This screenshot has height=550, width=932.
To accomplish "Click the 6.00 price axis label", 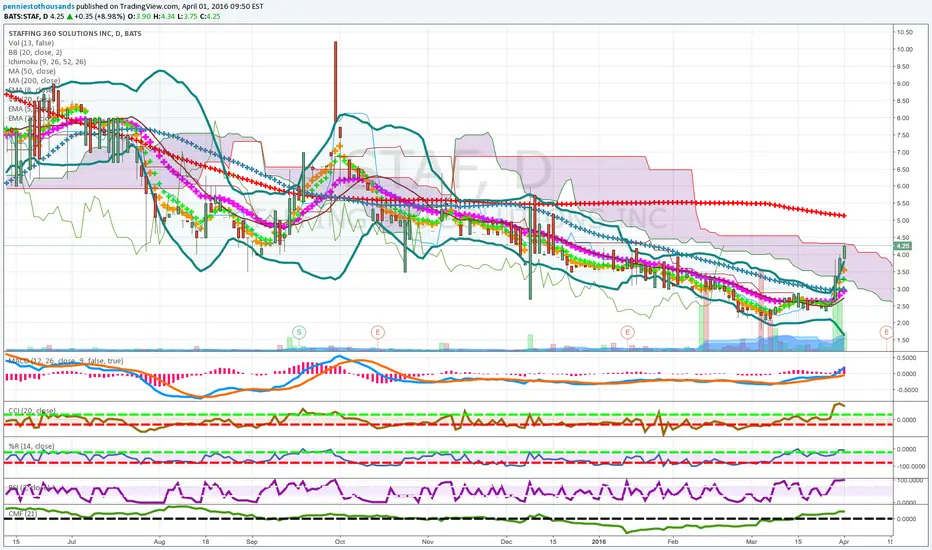I will pos(903,186).
